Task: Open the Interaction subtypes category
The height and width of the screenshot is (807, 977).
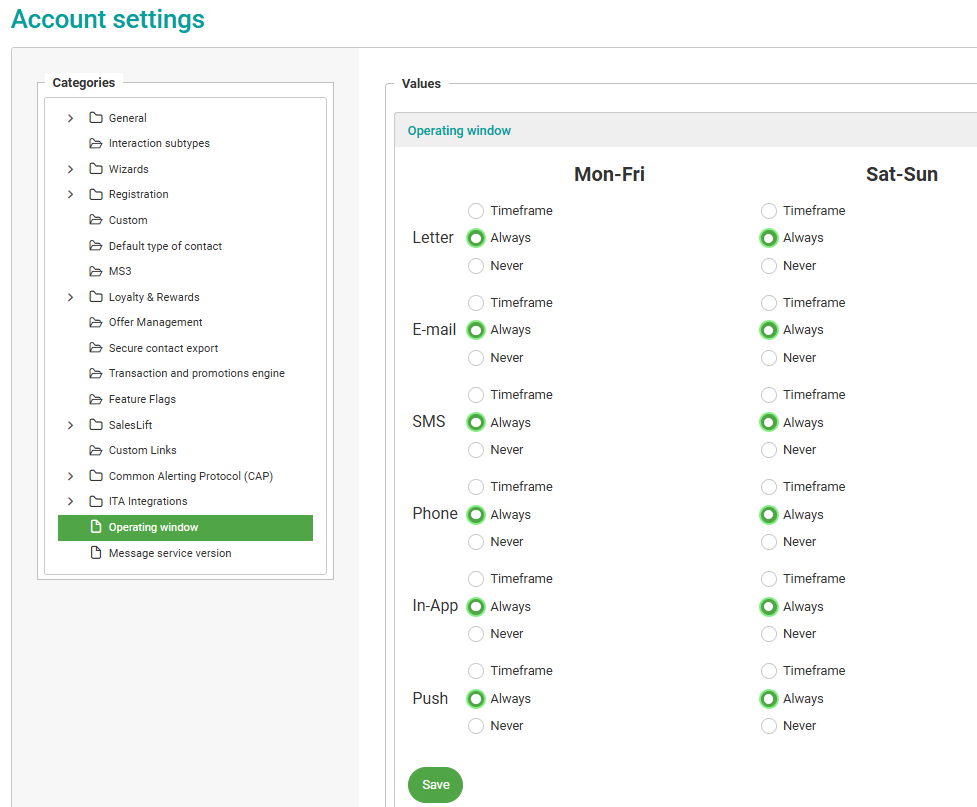Action: 159,144
